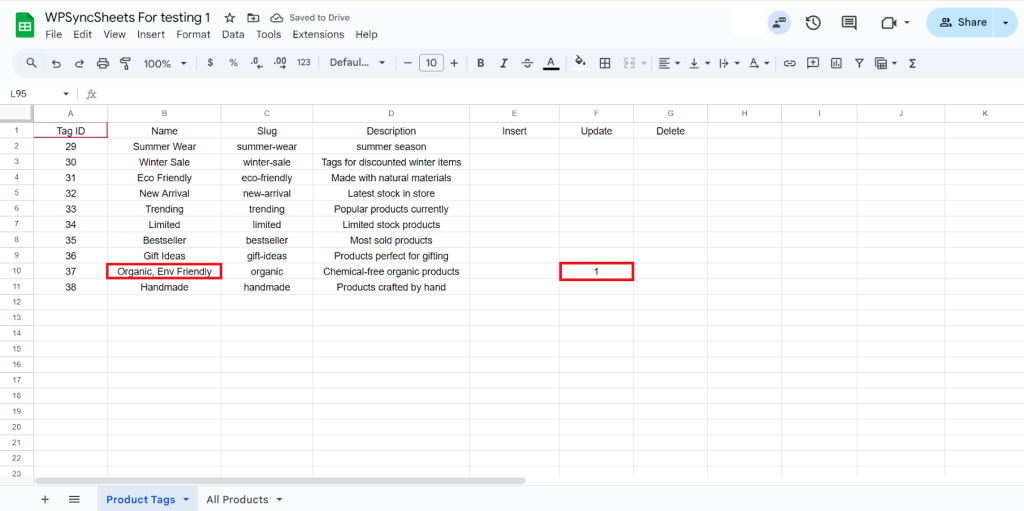Click the functions sigma icon

coord(912,63)
